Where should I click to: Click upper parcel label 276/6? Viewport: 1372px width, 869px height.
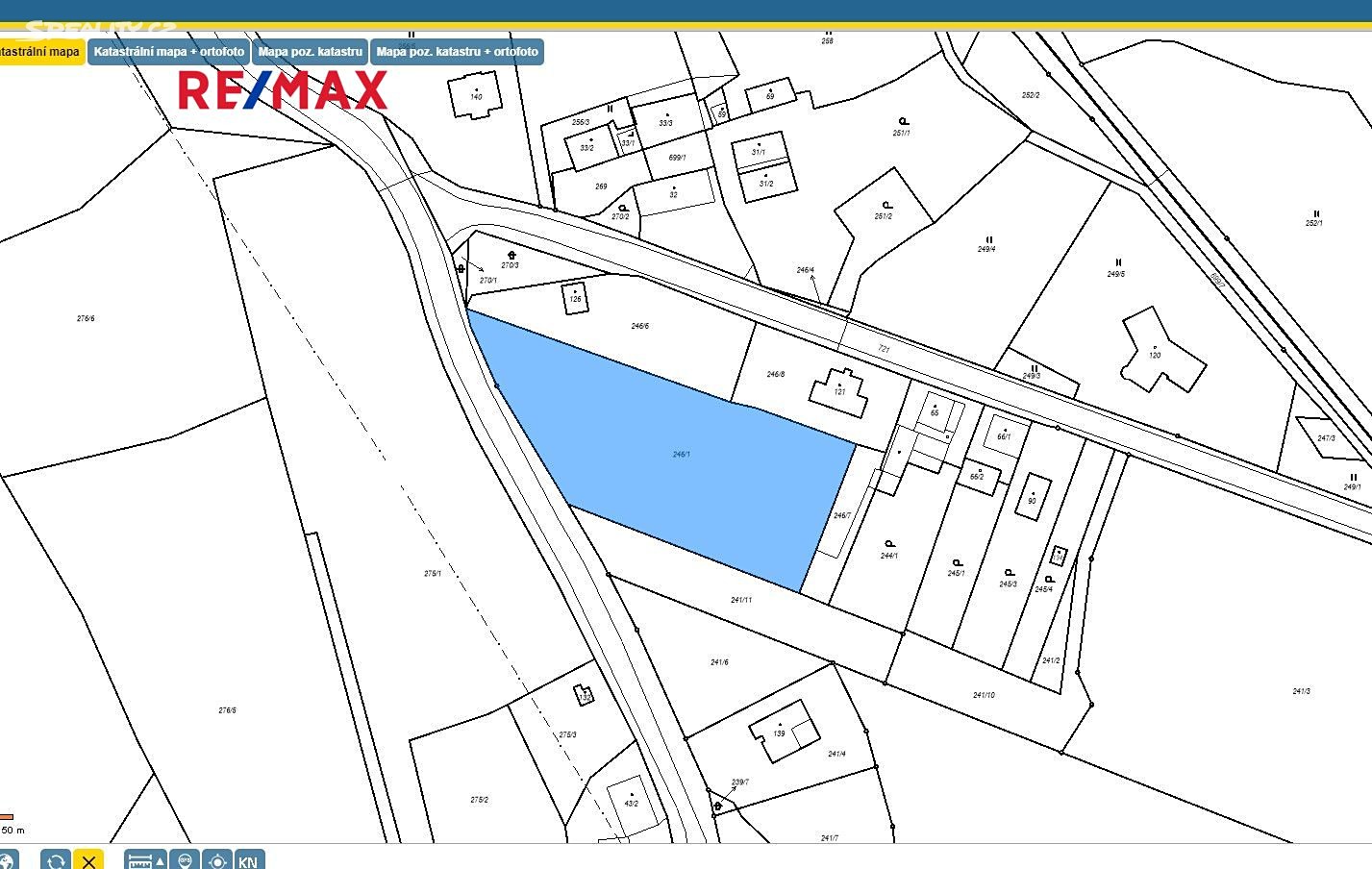(x=86, y=318)
